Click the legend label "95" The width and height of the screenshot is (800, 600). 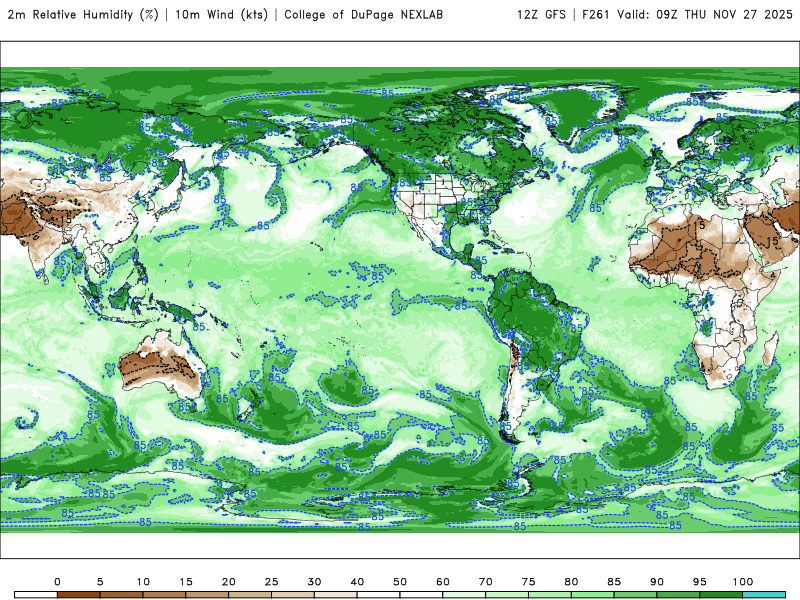click(x=700, y=582)
